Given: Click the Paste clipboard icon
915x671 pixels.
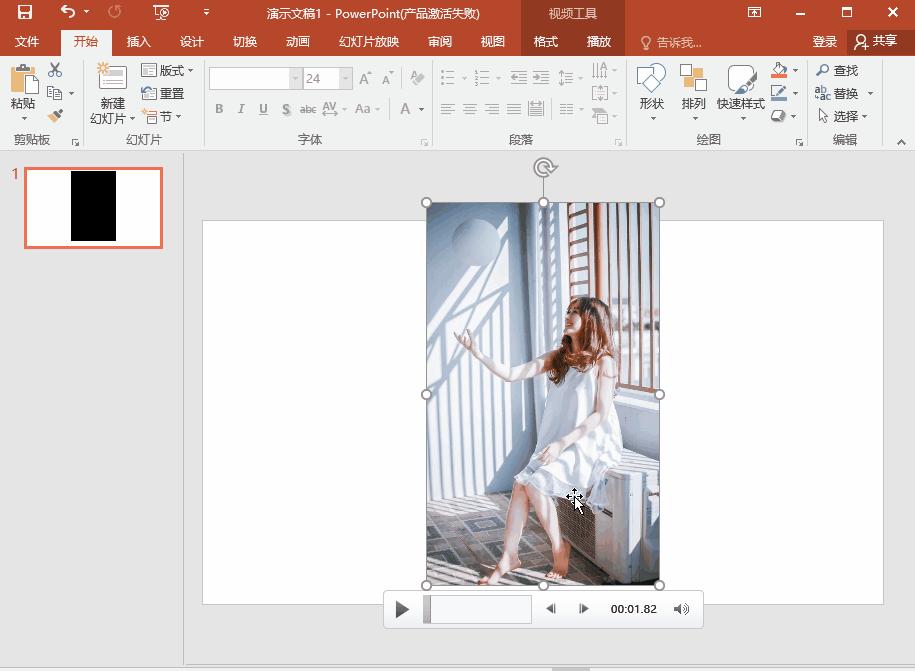Looking at the screenshot, I should 22,80.
